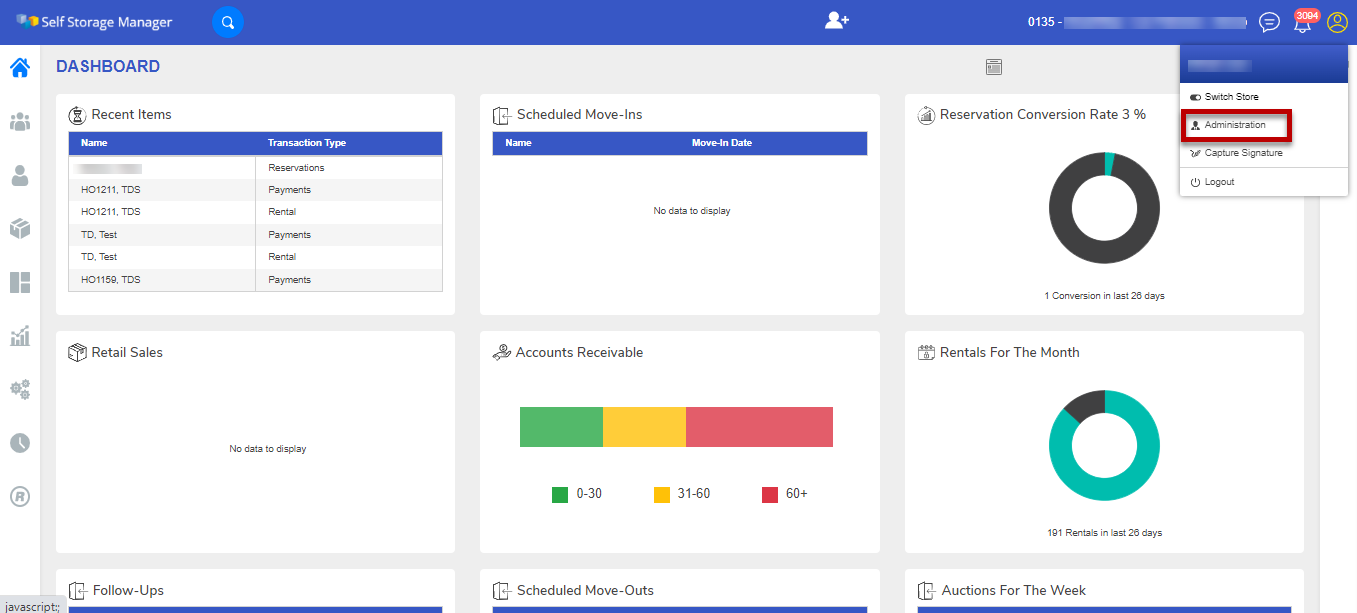
Task: Click the Home dashboard sidebar icon
Action: (x=20, y=68)
